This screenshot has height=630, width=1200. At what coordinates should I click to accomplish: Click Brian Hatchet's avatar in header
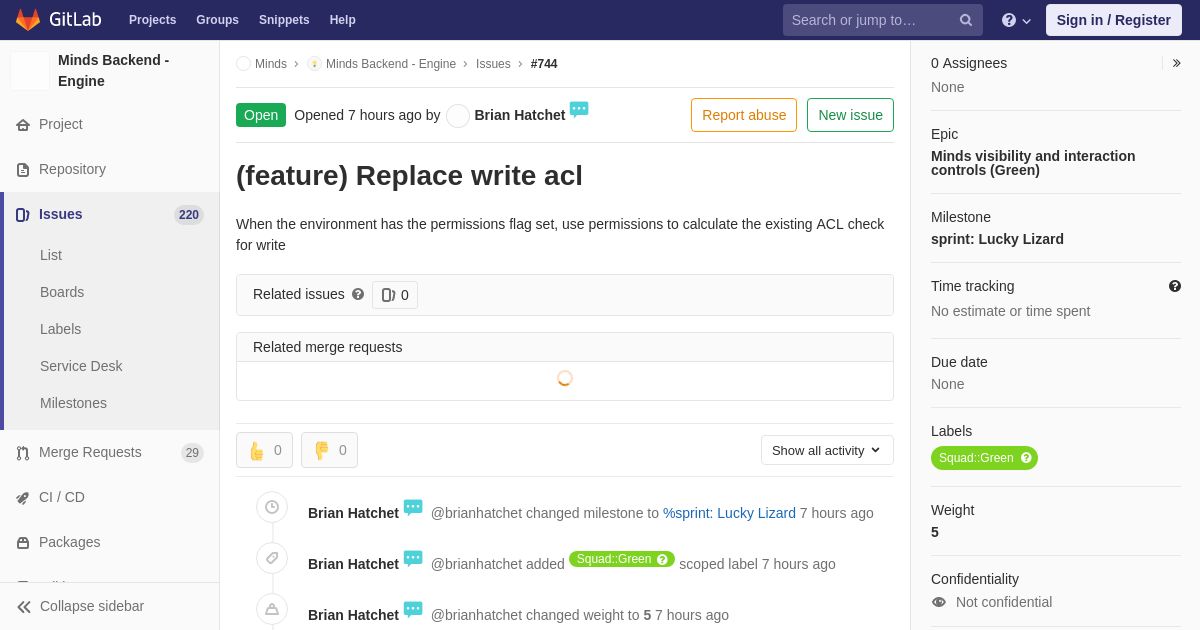pyautogui.click(x=458, y=116)
